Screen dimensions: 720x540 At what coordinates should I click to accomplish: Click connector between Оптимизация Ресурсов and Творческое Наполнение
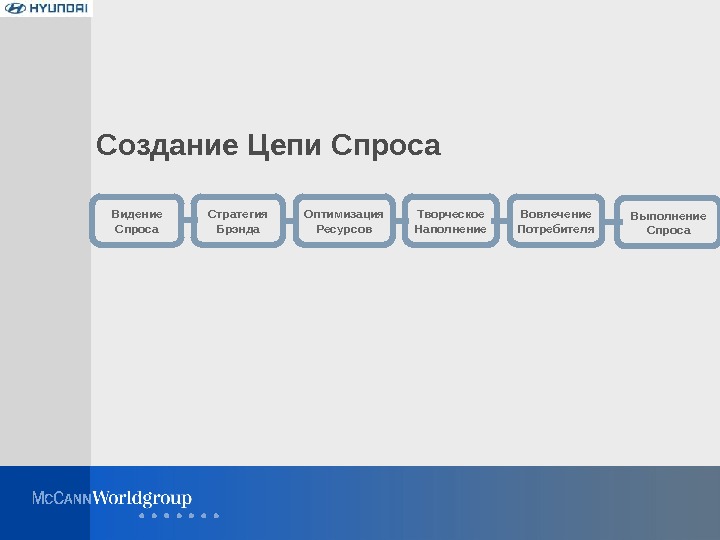(399, 221)
